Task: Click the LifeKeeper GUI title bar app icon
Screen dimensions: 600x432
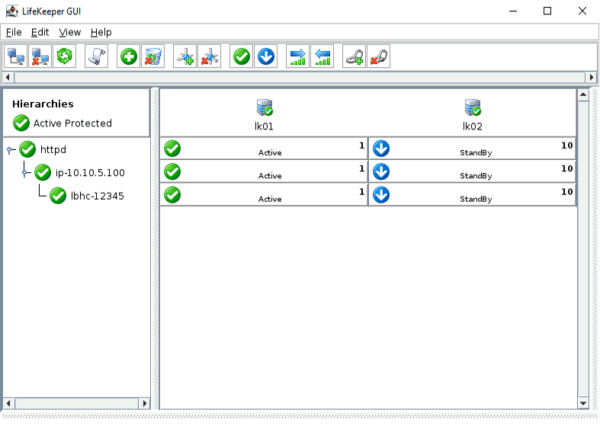Action: coord(12,11)
